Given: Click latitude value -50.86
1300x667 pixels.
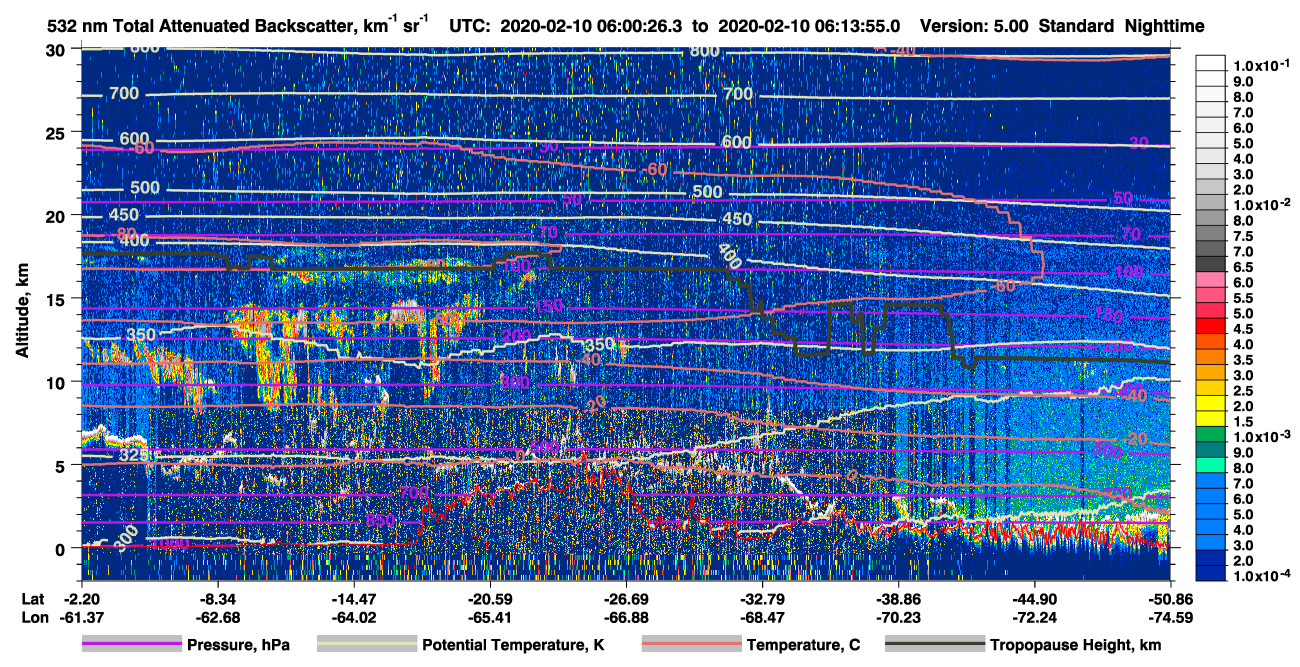Looking at the screenshot, I should coord(1170,599).
